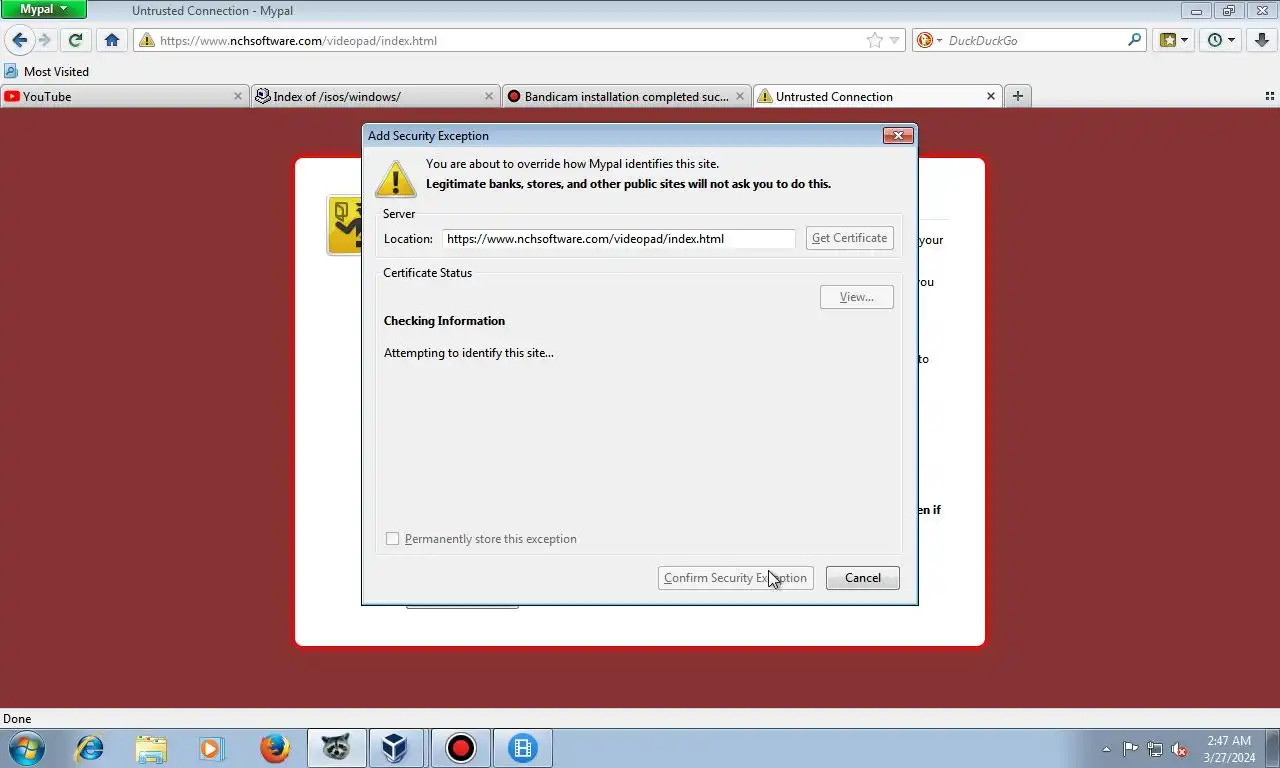
Task: Click into the DuckDuckGo search field
Action: pos(1035,41)
